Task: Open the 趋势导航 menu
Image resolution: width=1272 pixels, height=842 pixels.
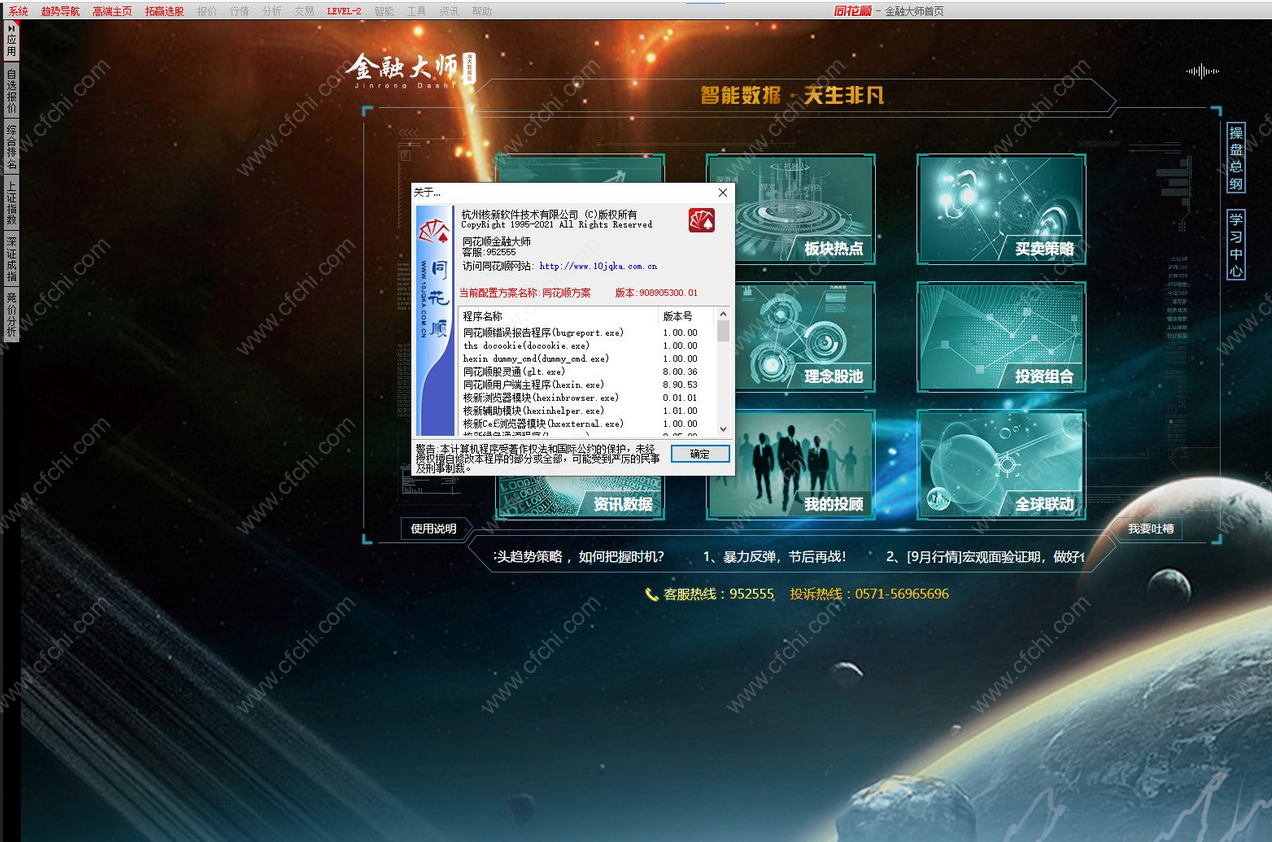Action: 60,11
